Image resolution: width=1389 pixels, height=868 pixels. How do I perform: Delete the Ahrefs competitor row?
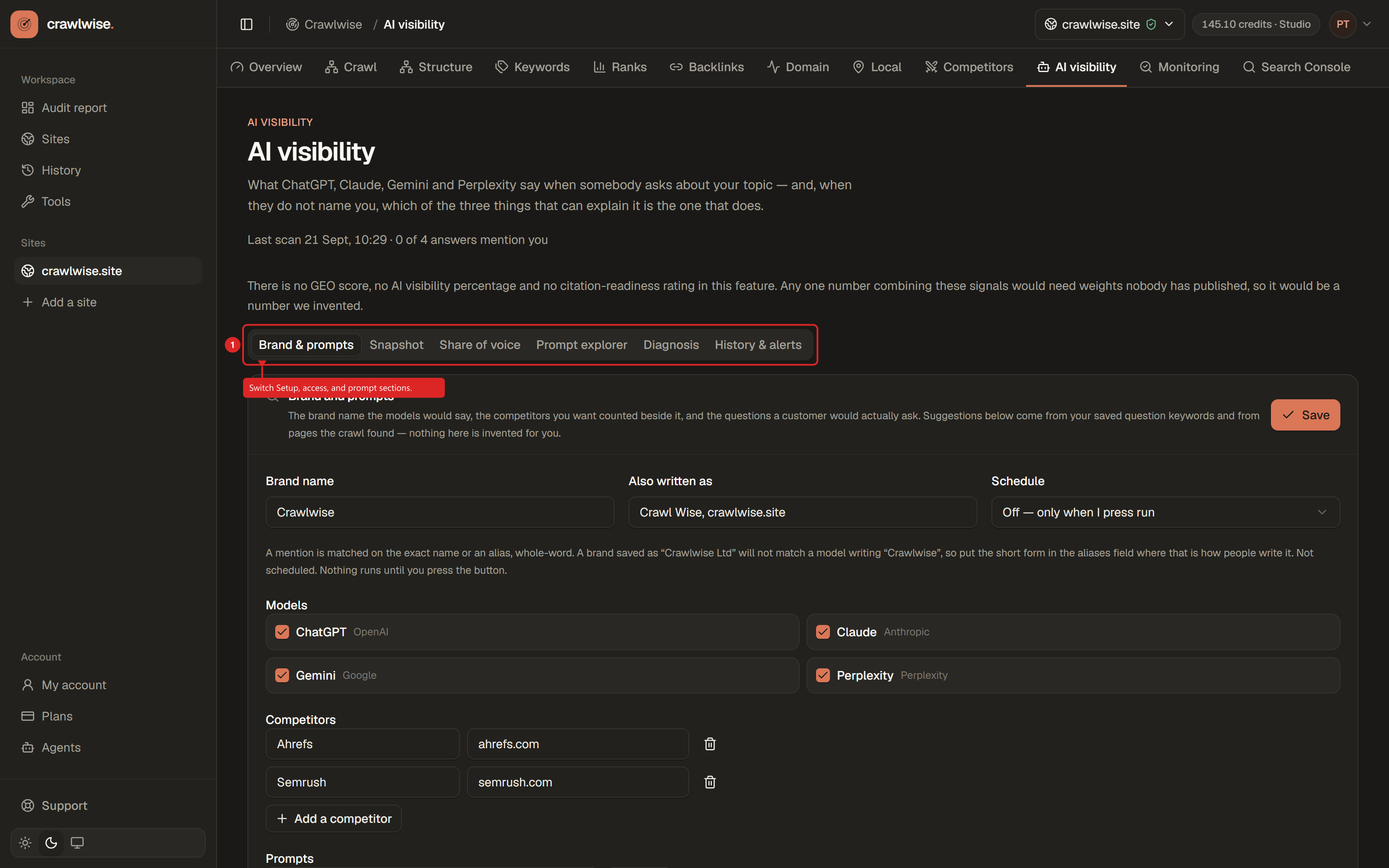pyautogui.click(x=710, y=744)
